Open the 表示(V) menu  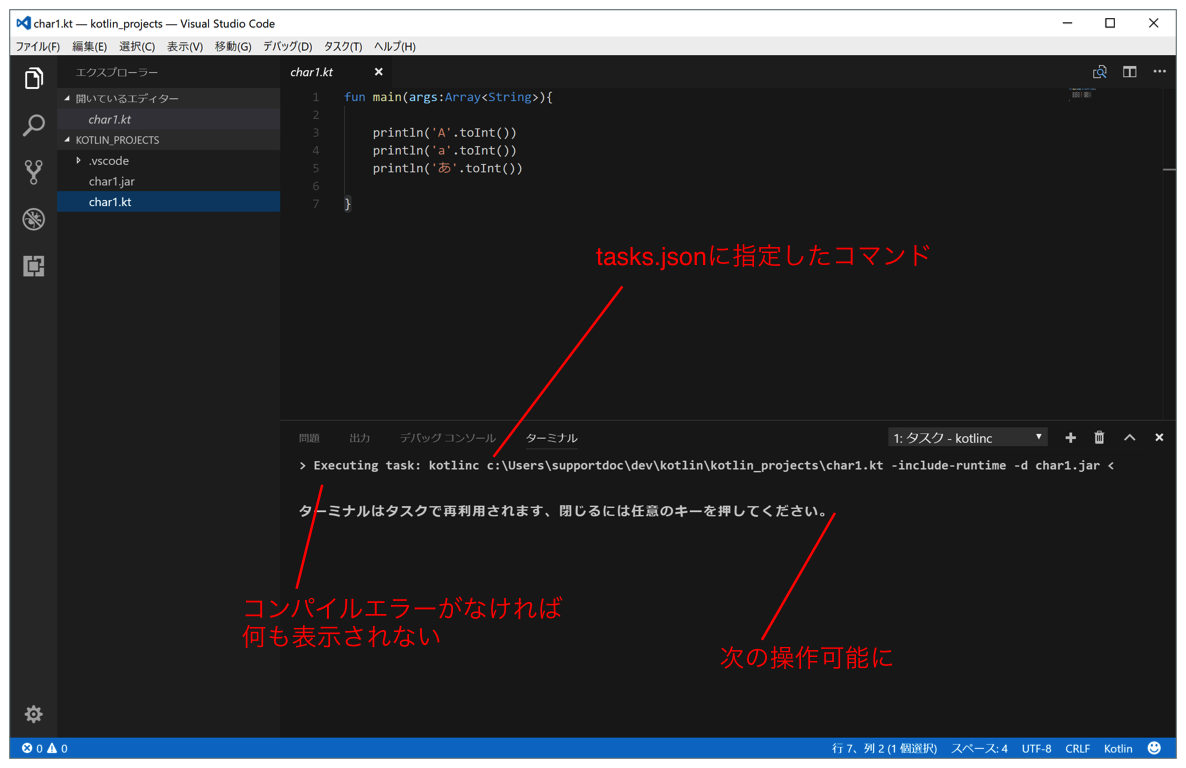[185, 46]
